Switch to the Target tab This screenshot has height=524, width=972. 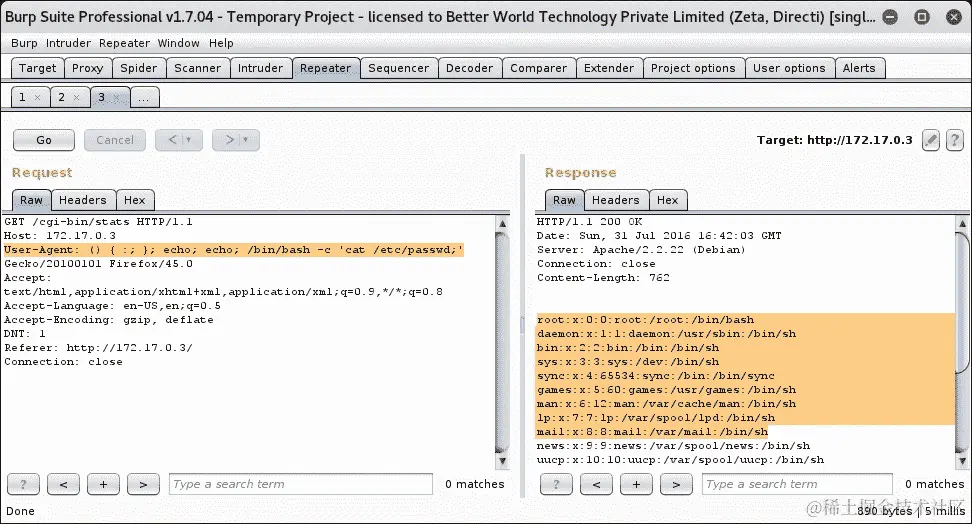pos(37,68)
